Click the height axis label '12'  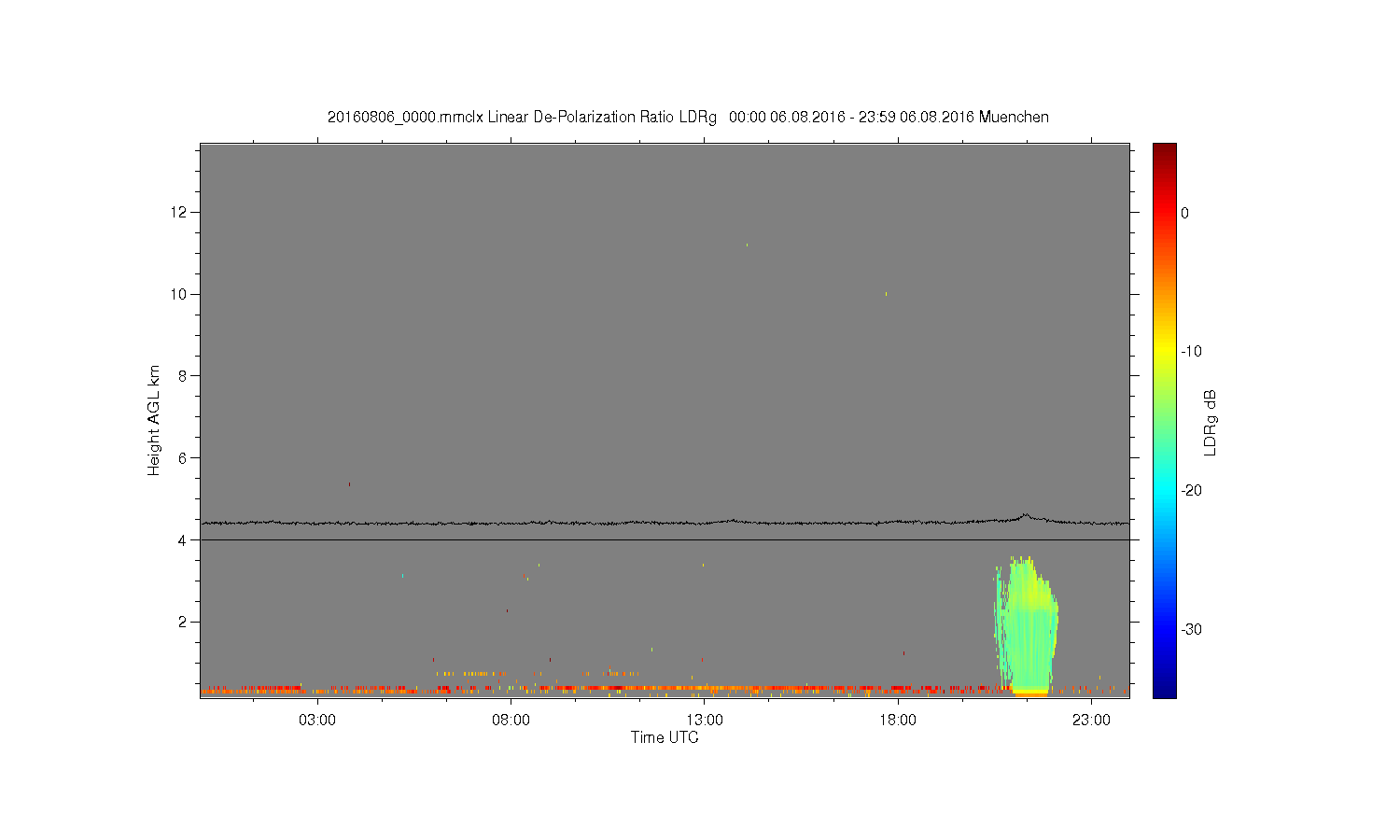[x=180, y=213]
